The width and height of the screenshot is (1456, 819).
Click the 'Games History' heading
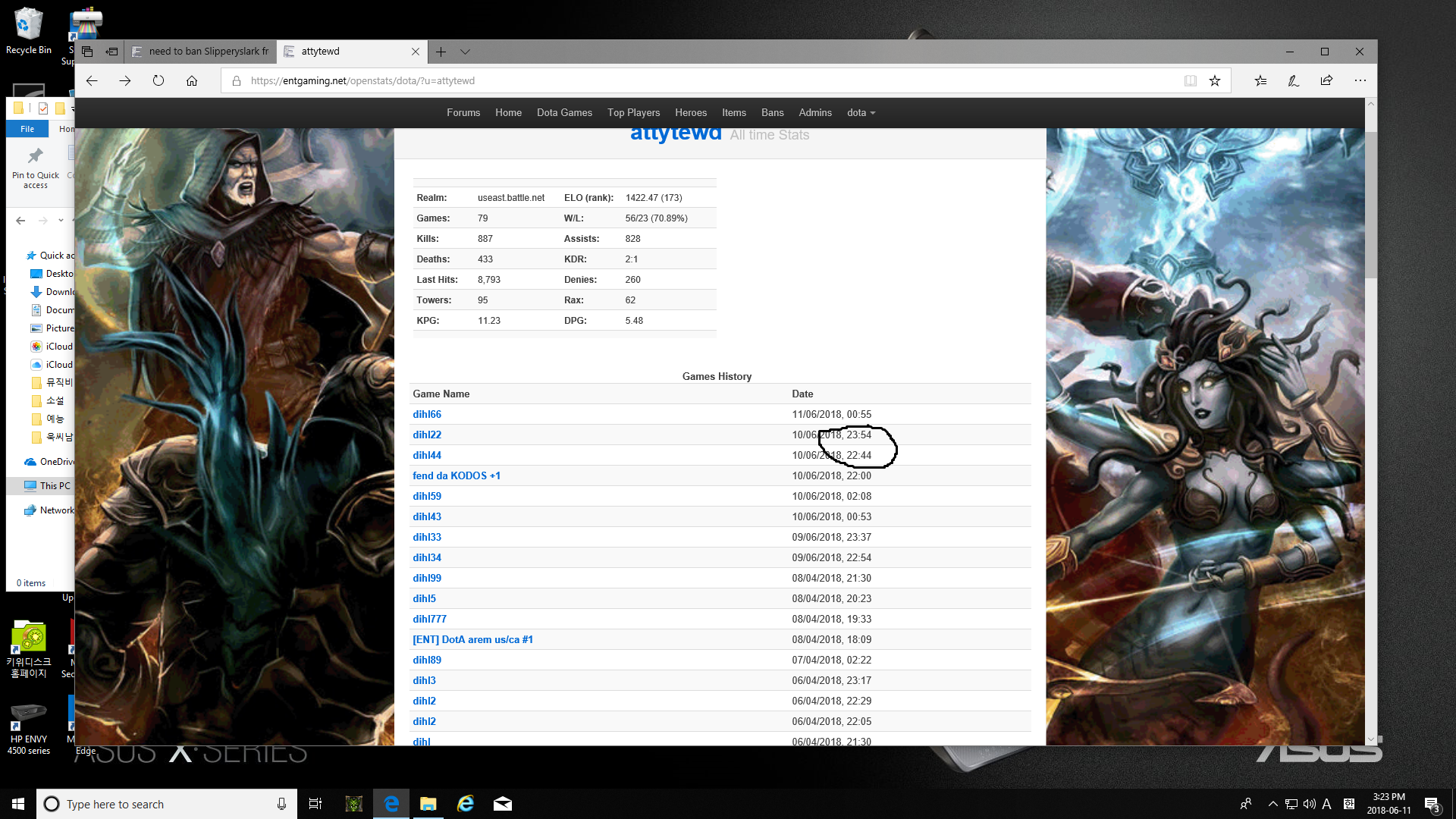717,377
